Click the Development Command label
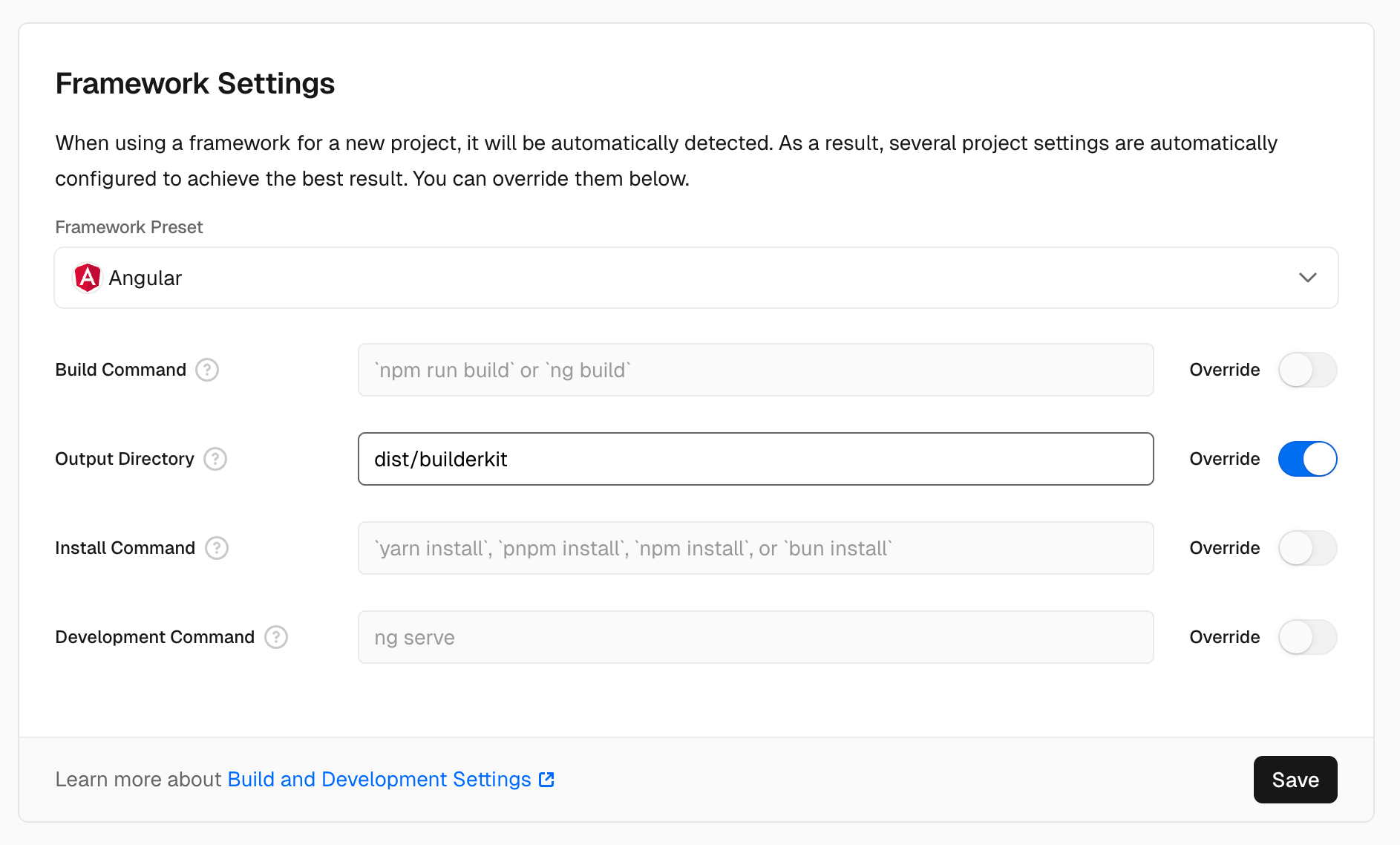The height and width of the screenshot is (845, 1400). click(155, 637)
